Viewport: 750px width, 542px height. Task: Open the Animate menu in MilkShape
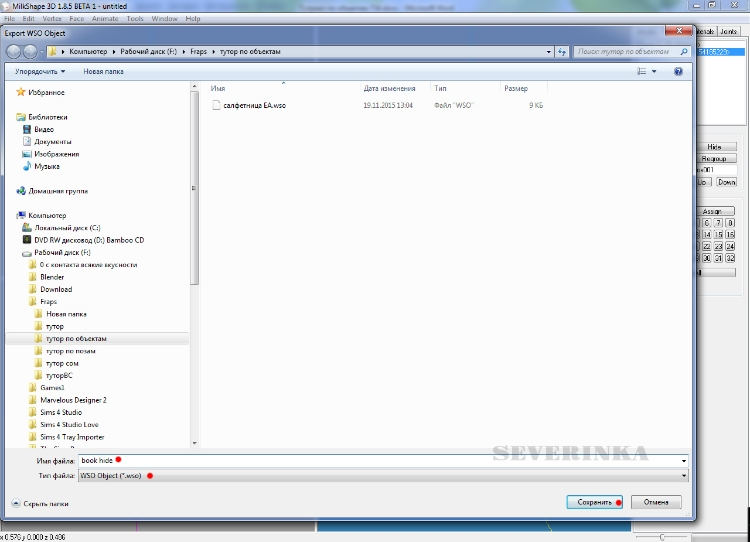pos(105,18)
